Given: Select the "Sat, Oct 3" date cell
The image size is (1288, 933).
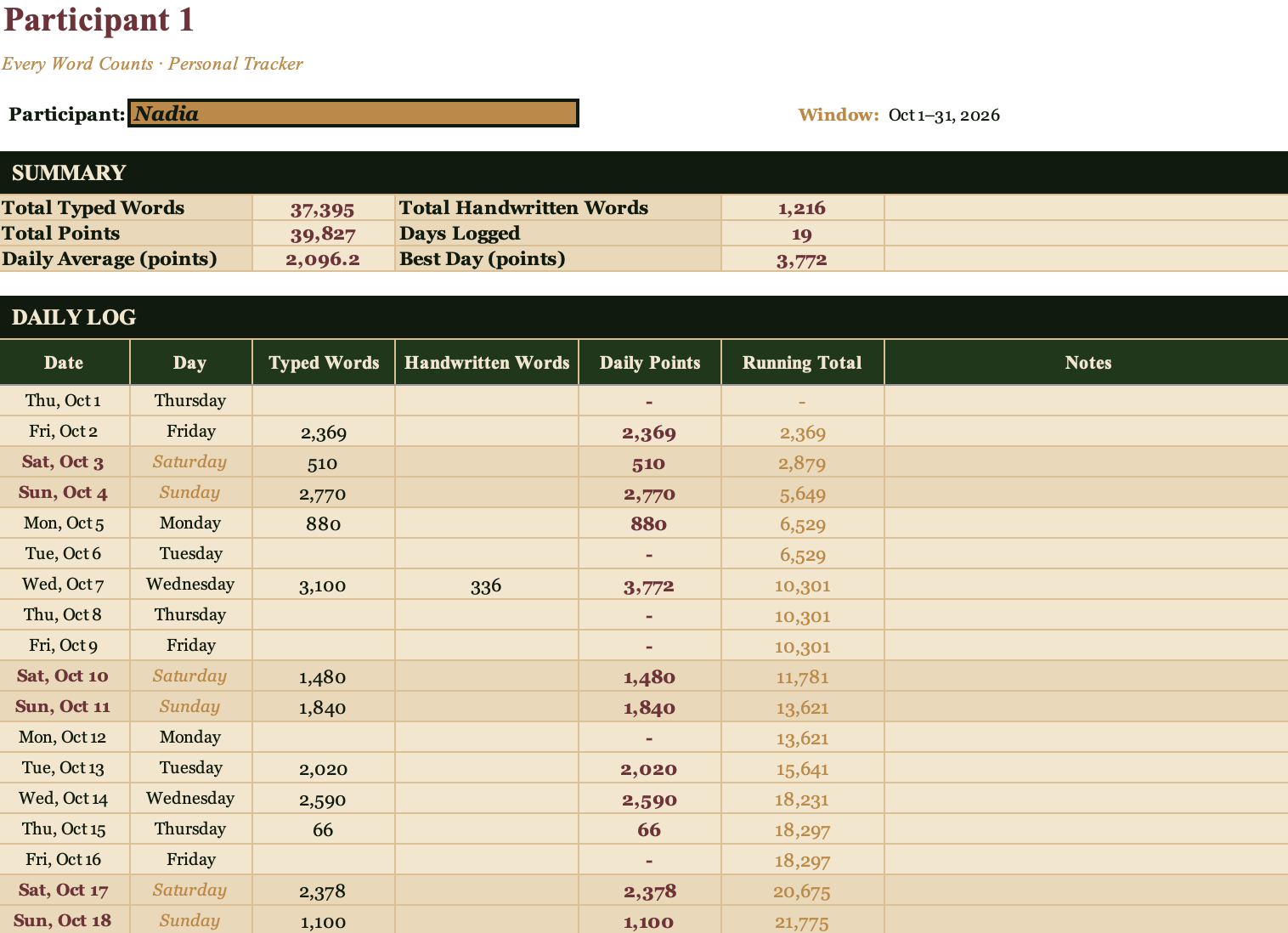Looking at the screenshot, I should (64, 462).
